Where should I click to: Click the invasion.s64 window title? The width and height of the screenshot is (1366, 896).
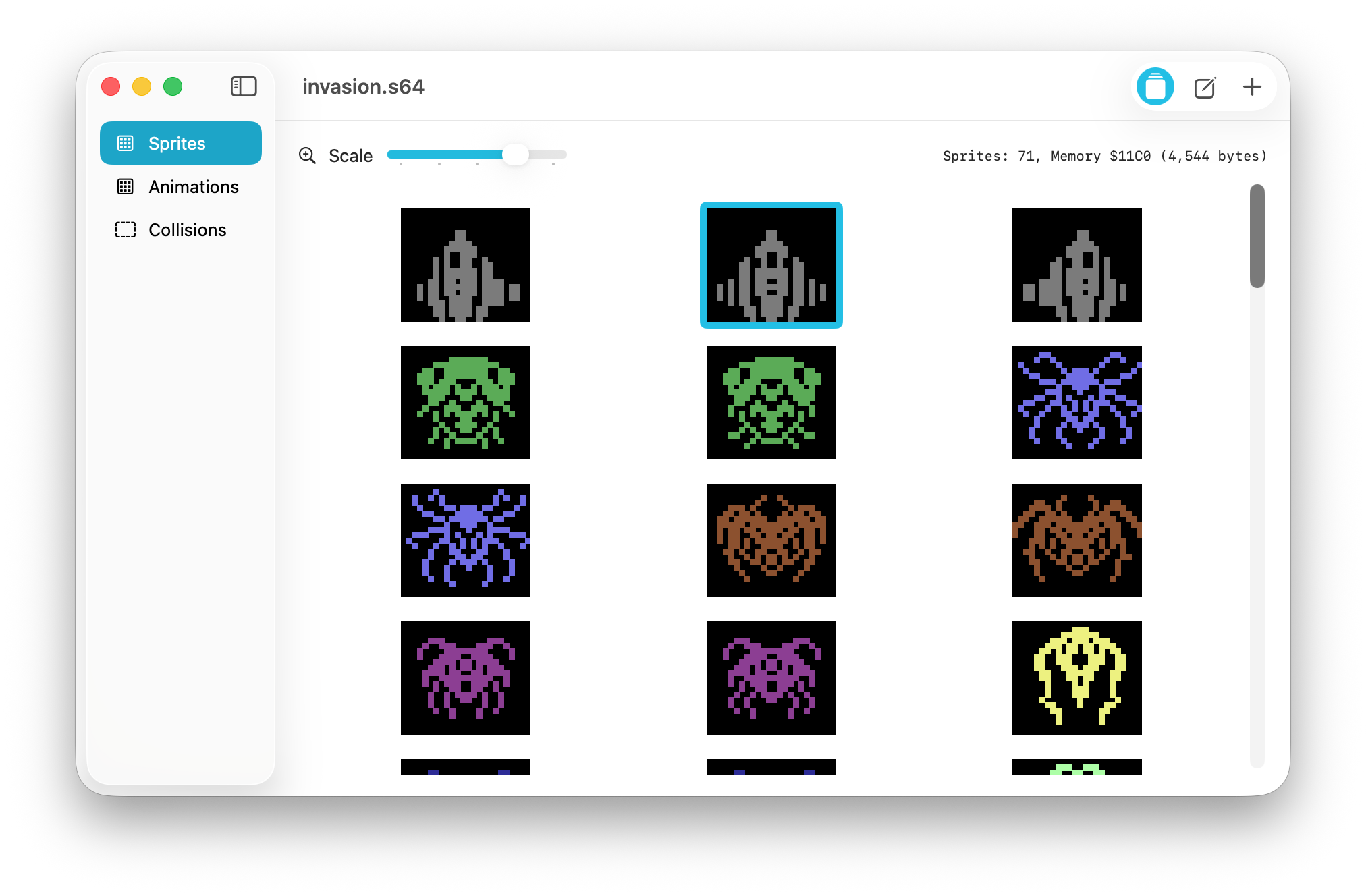[363, 87]
